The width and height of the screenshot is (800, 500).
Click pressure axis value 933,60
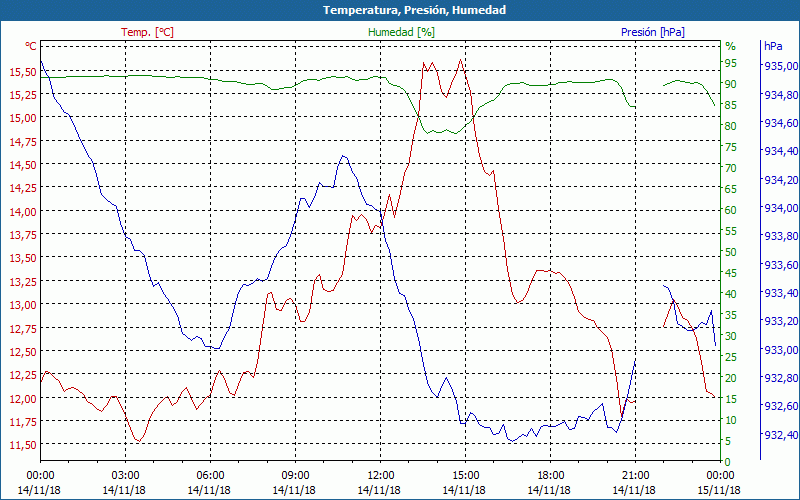tap(780, 265)
